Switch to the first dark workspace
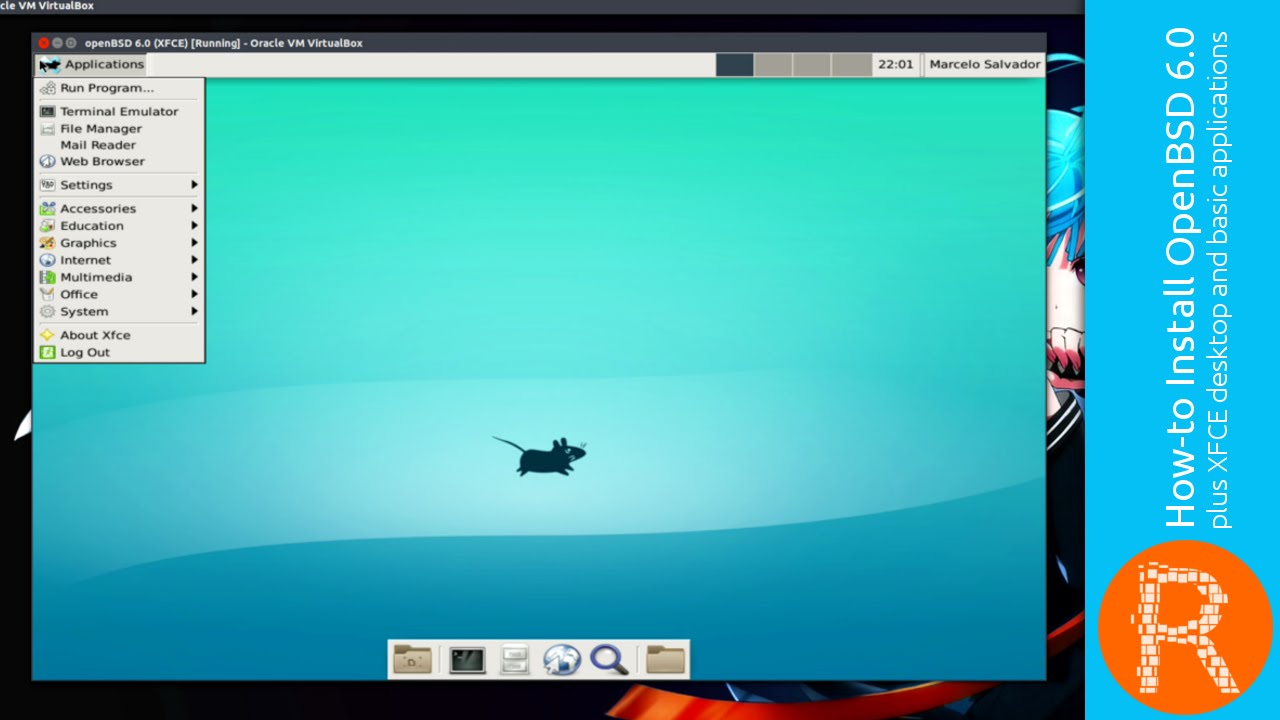The height and width of the screenshot is (720, 1280). pyautogui.click(x=735, y=64)
